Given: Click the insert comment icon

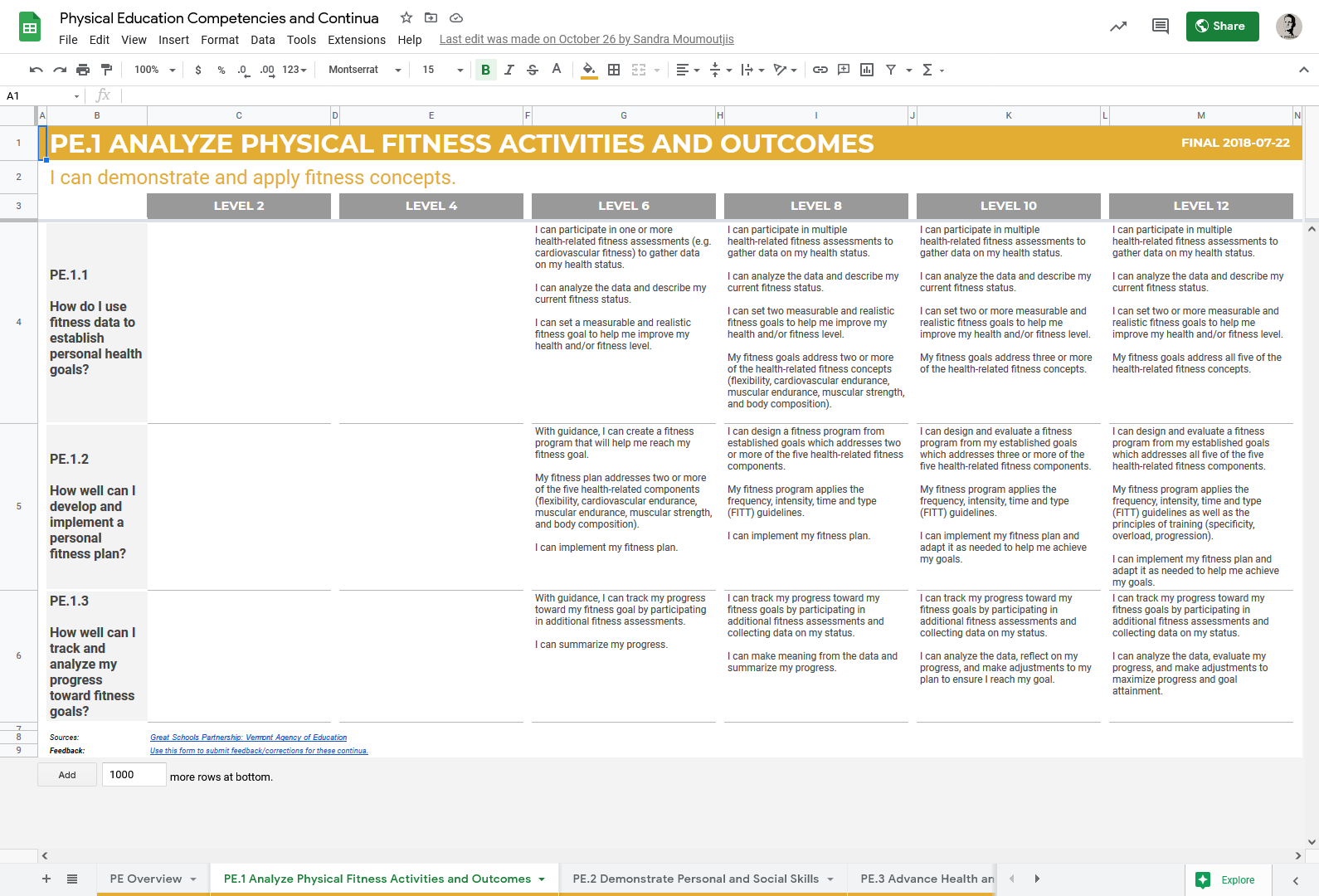Looking at the screenshot, I should [844, 70].
